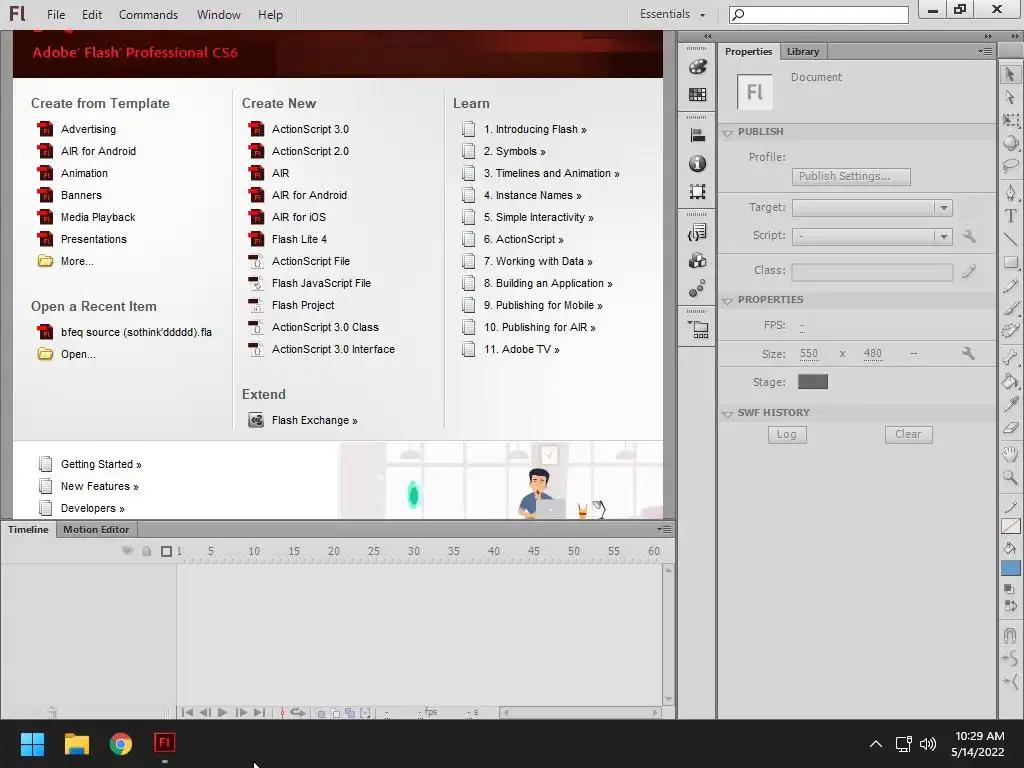The width and height of the screenshot is (1024, 768).
Task: Toggle the timeline Loop playback button
Action: [x=298, y=712]
